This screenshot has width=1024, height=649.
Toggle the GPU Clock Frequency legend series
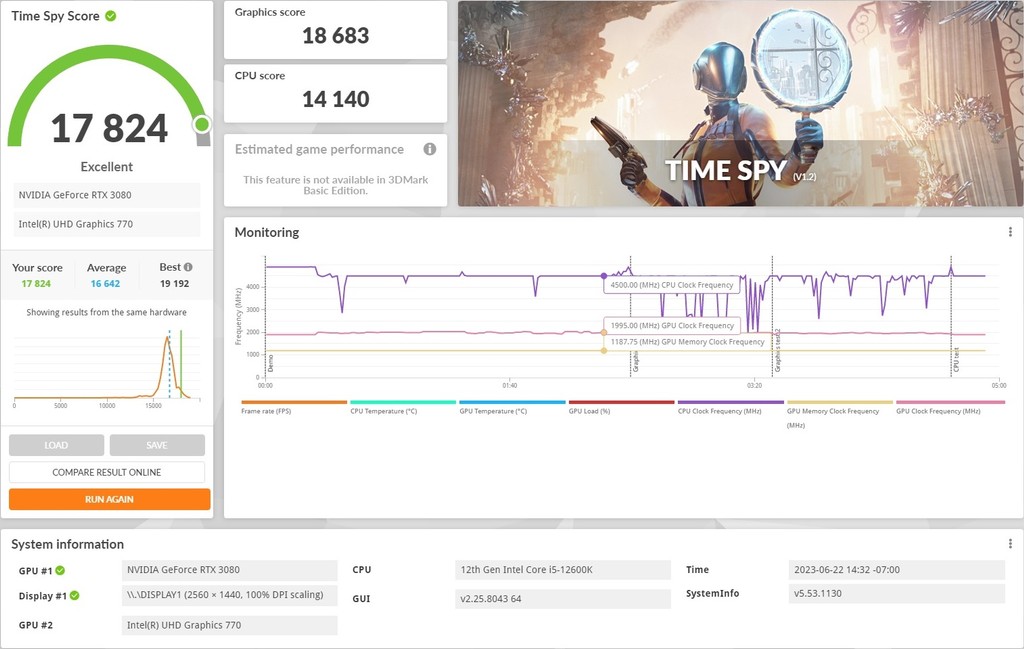pyautogui.click(x=938, y=411)
